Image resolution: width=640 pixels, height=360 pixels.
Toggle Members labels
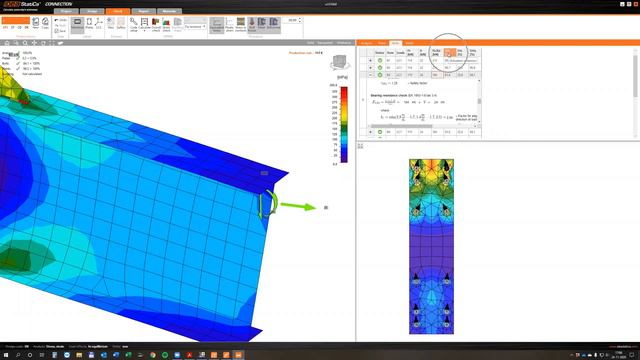click(77, 24)
